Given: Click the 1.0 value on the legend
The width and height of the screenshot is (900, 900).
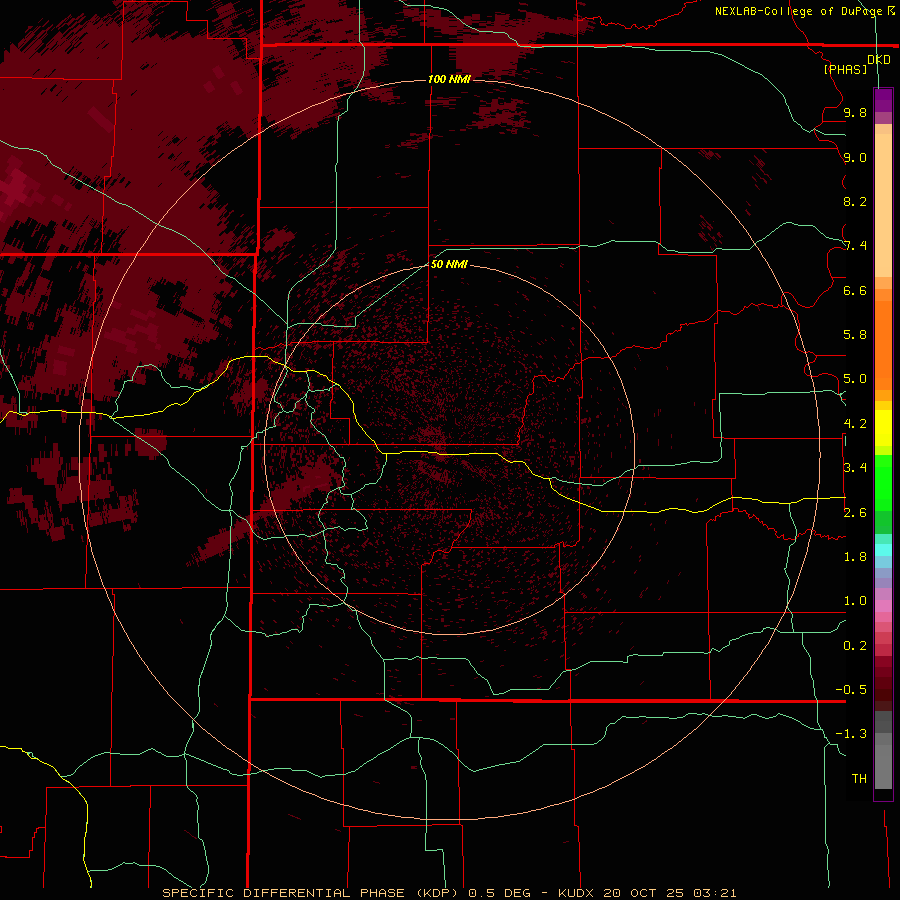Looking at the screenshot, I should tap(855, 601).
